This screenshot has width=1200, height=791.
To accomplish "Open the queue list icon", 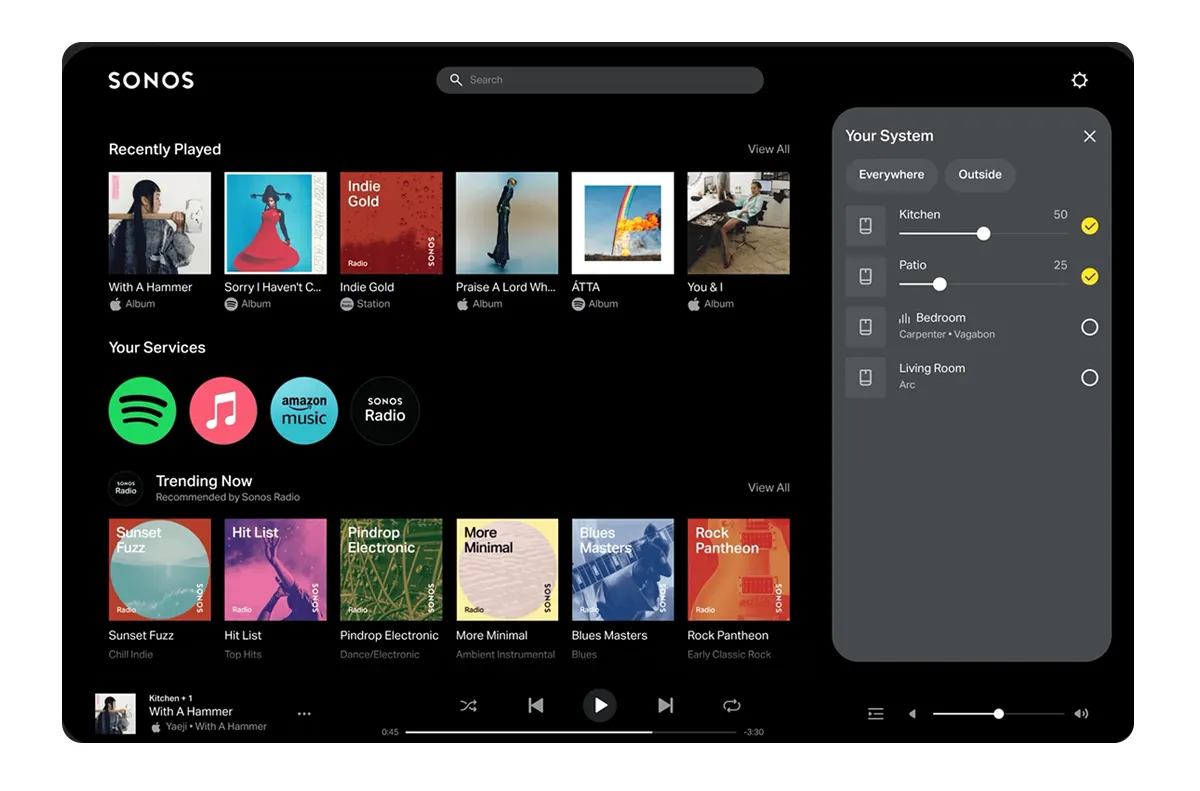I will pos(876,714).
